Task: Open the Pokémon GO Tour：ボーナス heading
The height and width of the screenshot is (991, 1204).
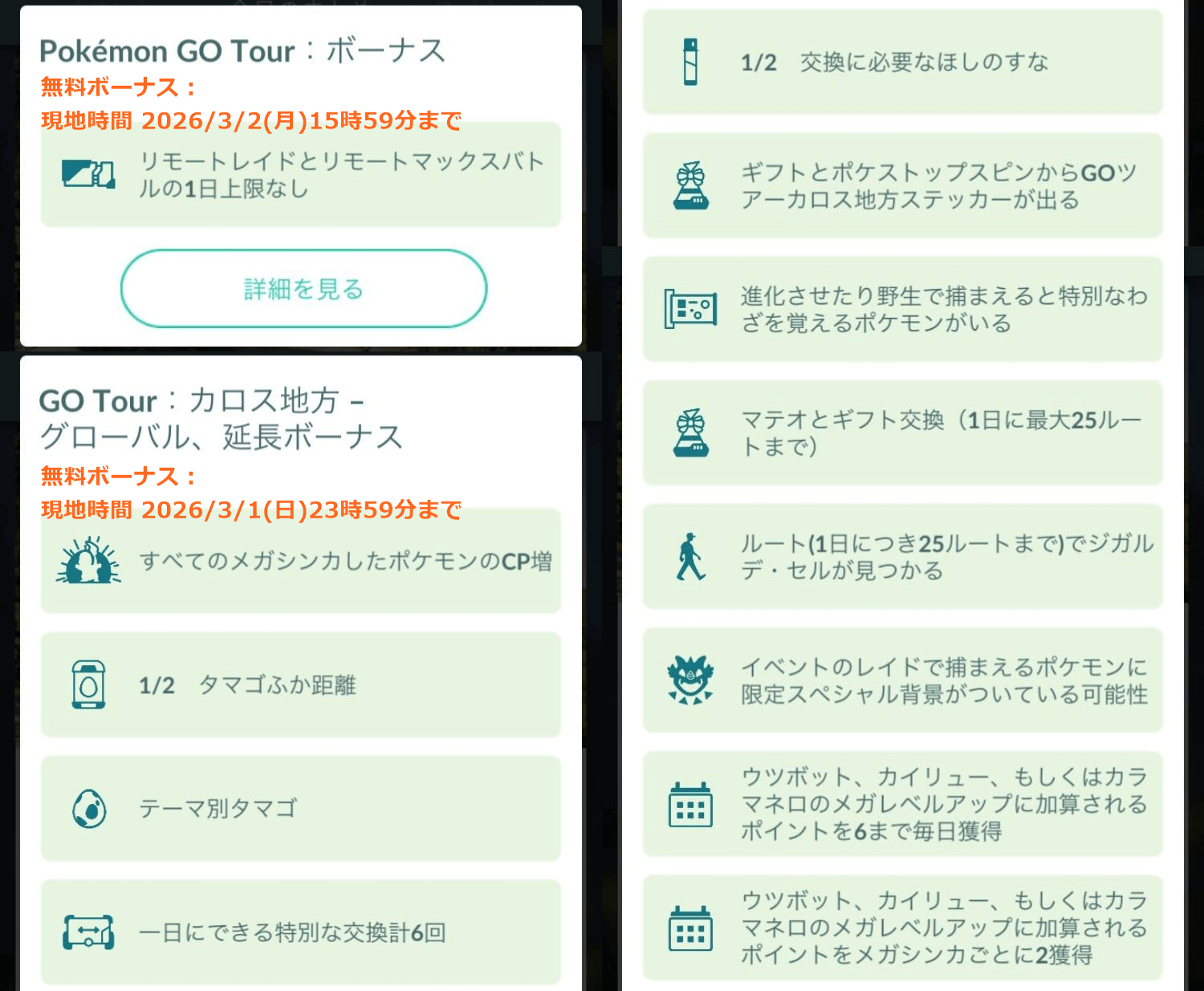Action: click(x=242, y=51)
